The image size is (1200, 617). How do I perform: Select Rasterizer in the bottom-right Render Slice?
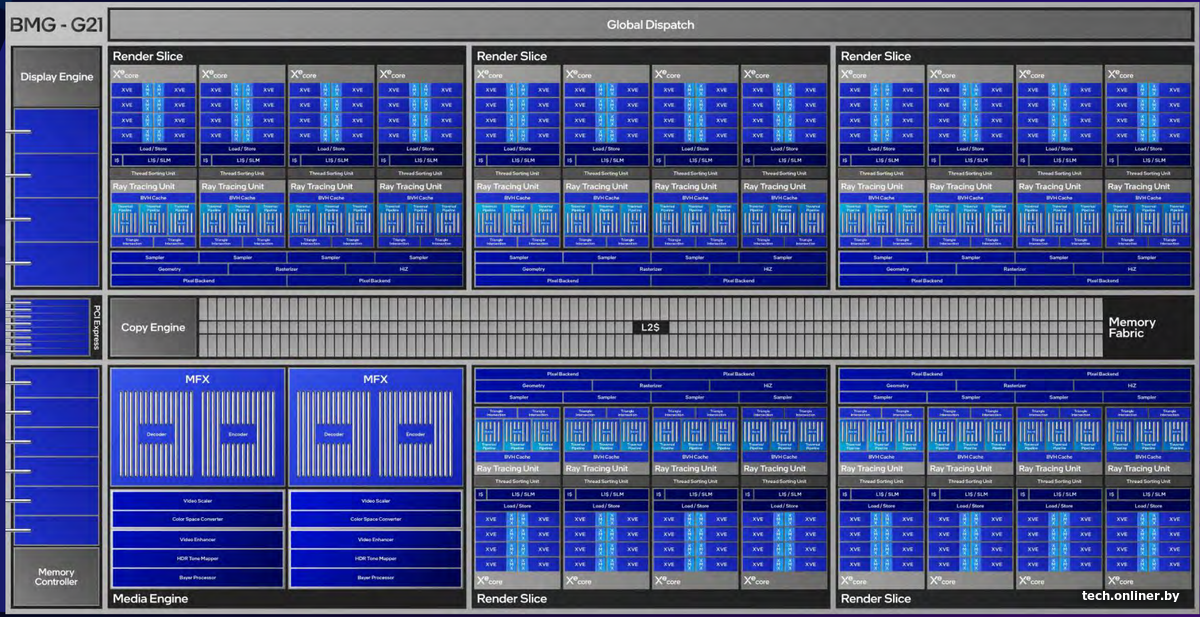1015,386
